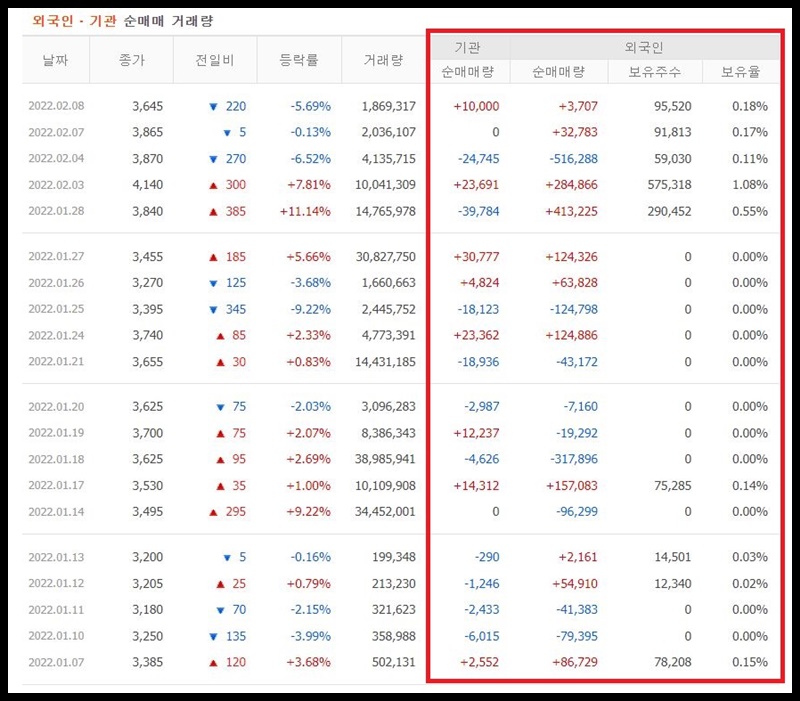The width and height of the screenshot is (800, 701).
Task: Click the price change 345
Action: tap(236, 309)
